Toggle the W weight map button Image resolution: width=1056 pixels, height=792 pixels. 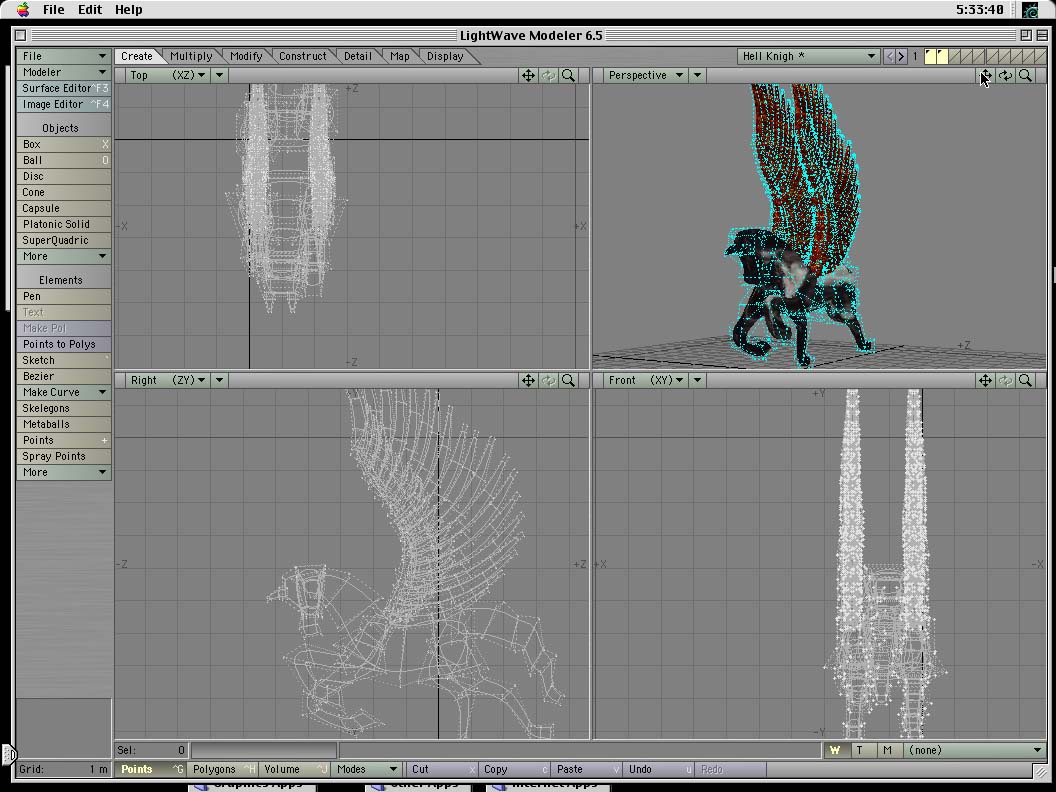click(835, 750)
